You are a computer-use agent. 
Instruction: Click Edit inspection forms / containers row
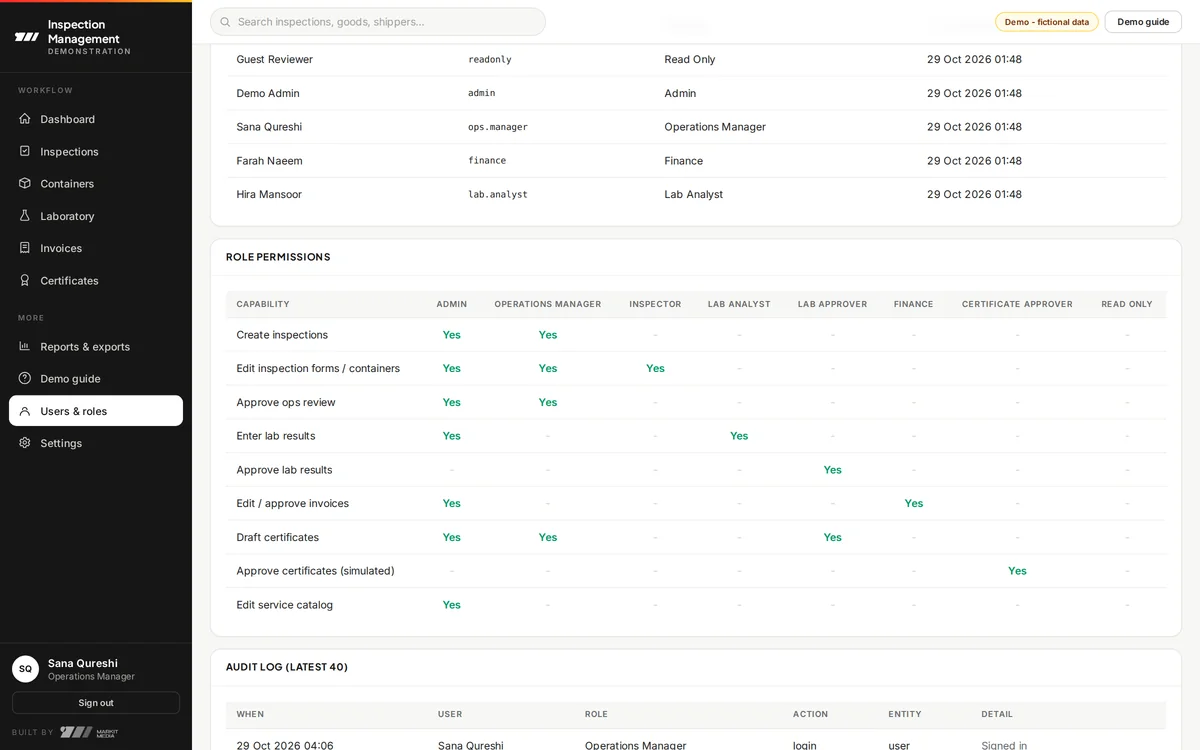pyautogui.click(x=696, y=368)
